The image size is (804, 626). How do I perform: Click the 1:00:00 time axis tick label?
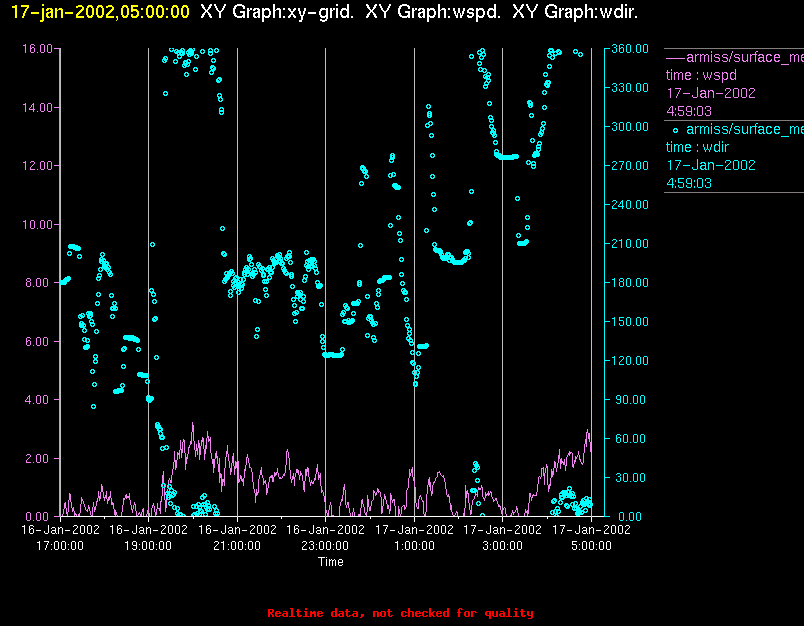pos(414,546)
